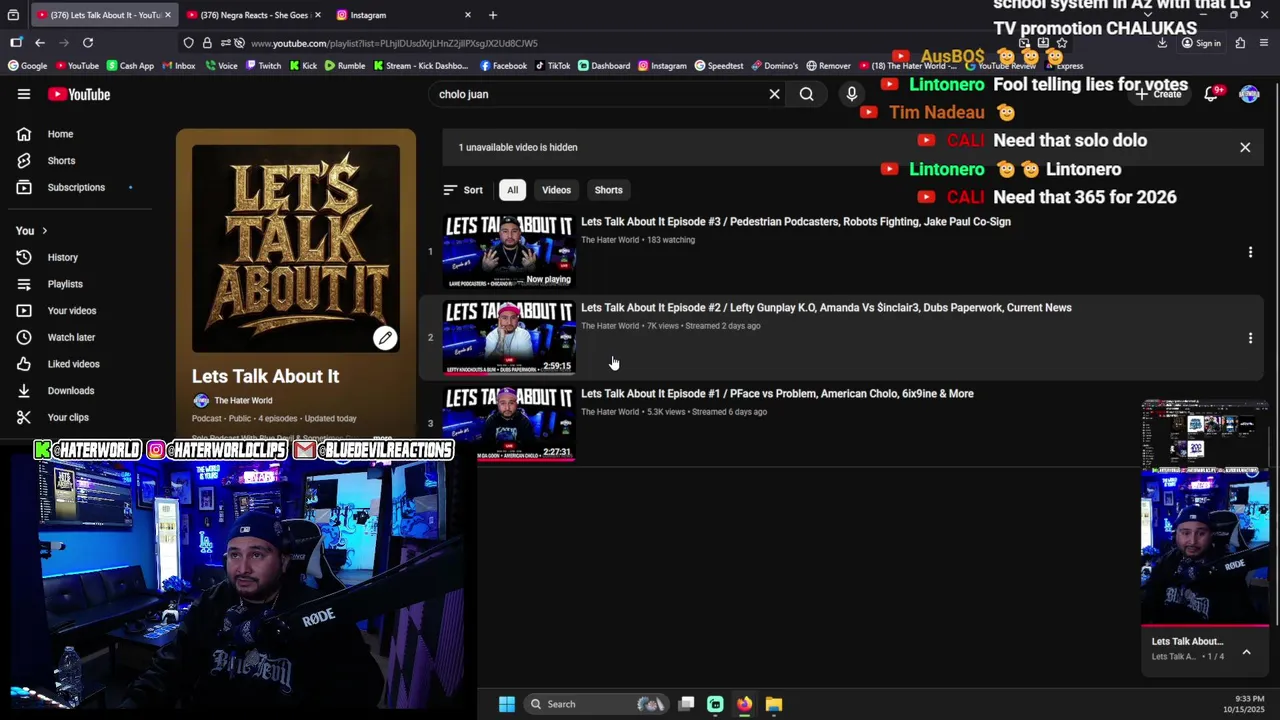Viewport: 1280px width, 720px height.
Task: Focus the YouTube search field
Action: point(600,94)
